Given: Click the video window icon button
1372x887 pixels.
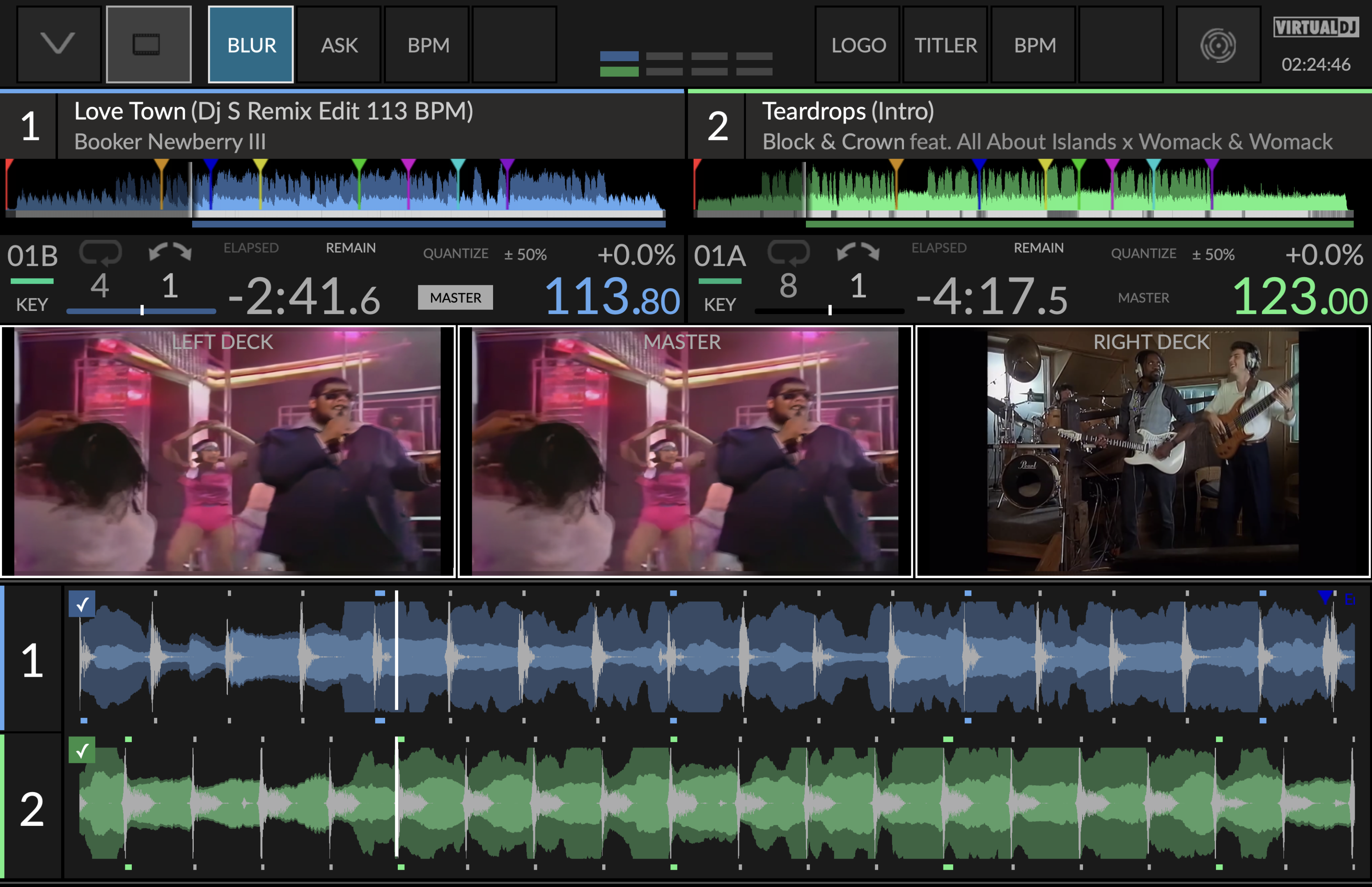Looking at the screenshot, I should [x=149, y=44].
